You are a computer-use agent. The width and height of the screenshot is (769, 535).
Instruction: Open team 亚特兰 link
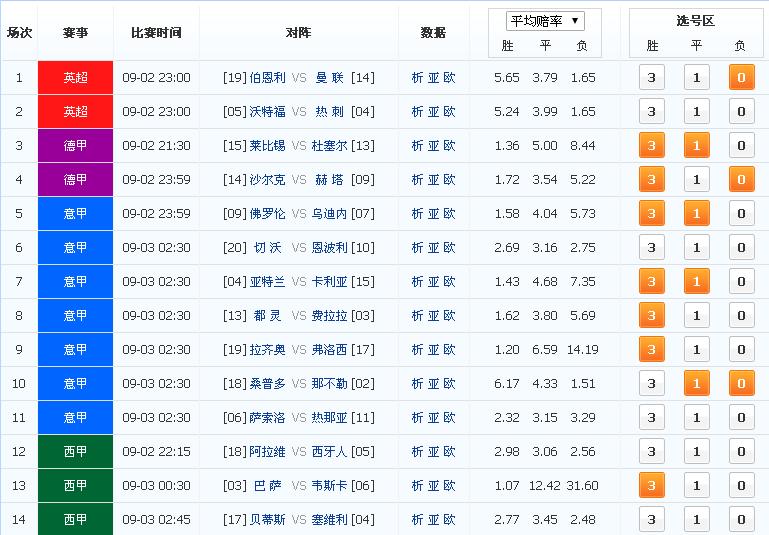coord(267,281)
